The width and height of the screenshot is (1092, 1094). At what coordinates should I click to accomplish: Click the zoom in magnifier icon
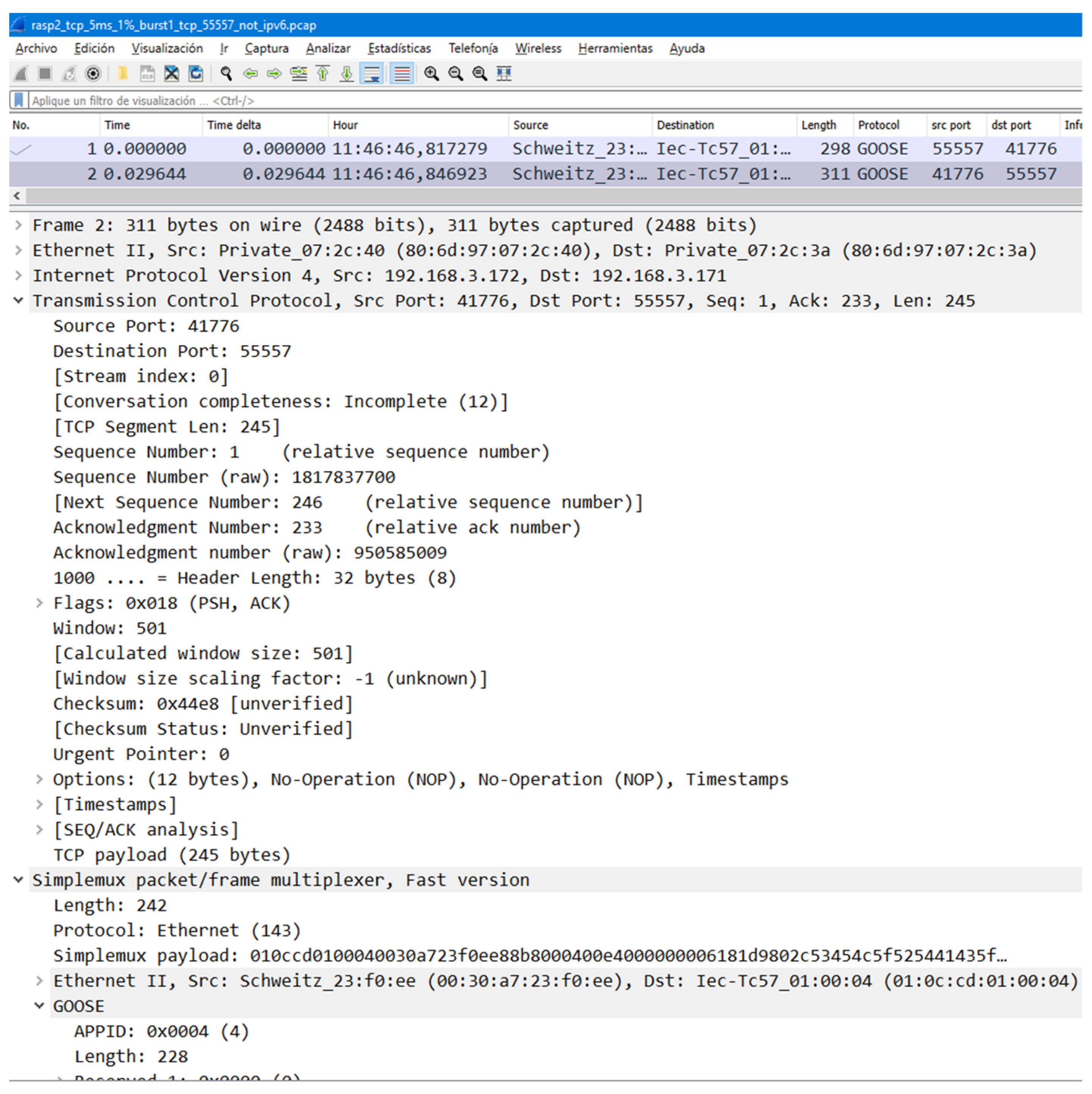tap(431, 73)
